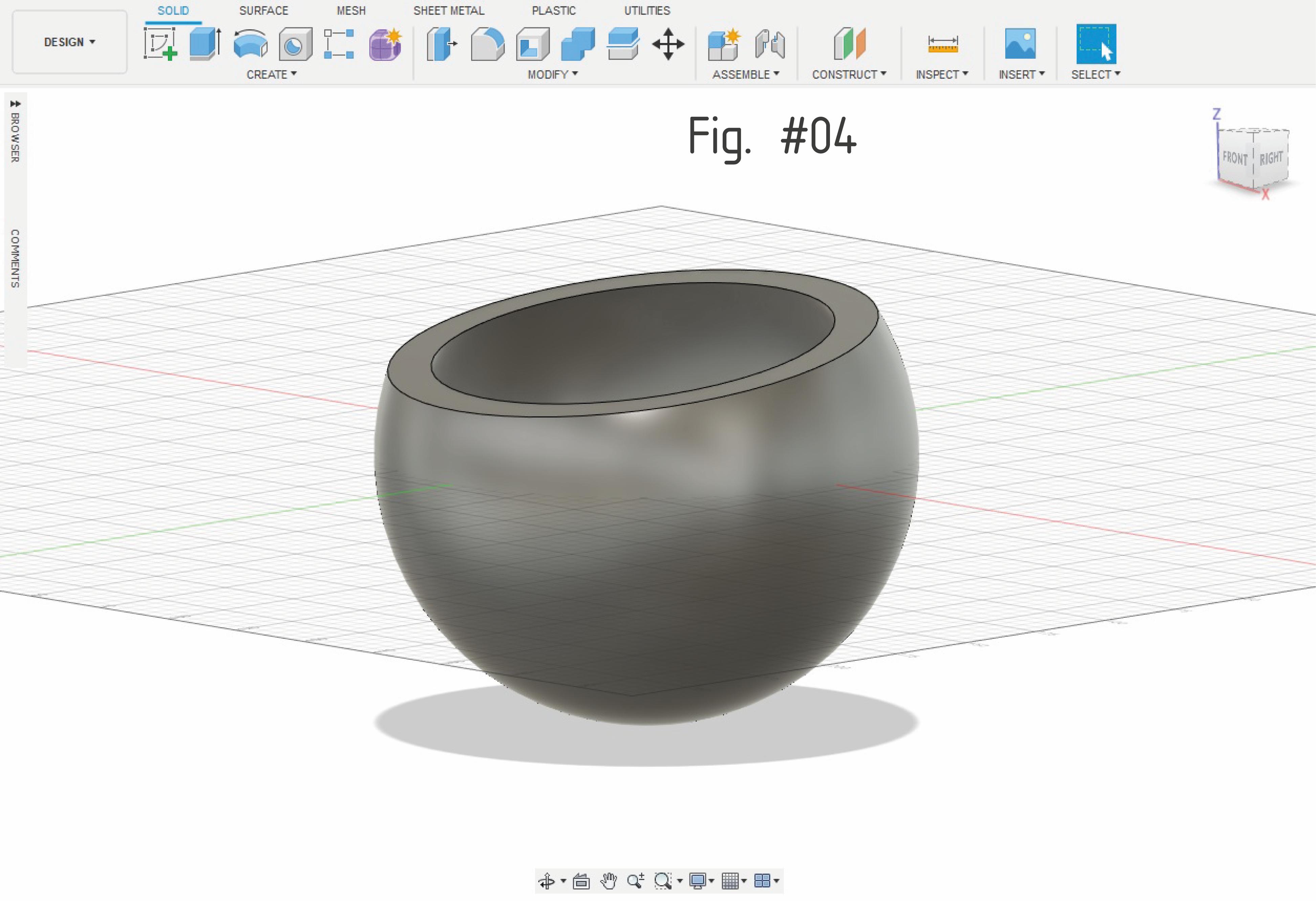Select the Move/Copy tool
This screenshot has height=901, width=1316.
click(x=668, y=44)
